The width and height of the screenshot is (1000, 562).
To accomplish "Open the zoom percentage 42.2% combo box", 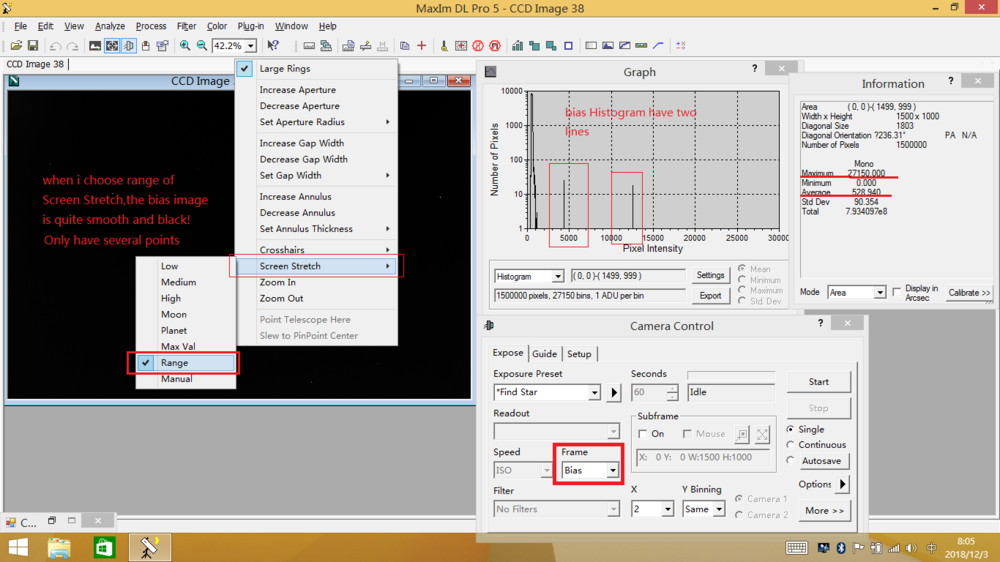I will [x=250, y=46].
